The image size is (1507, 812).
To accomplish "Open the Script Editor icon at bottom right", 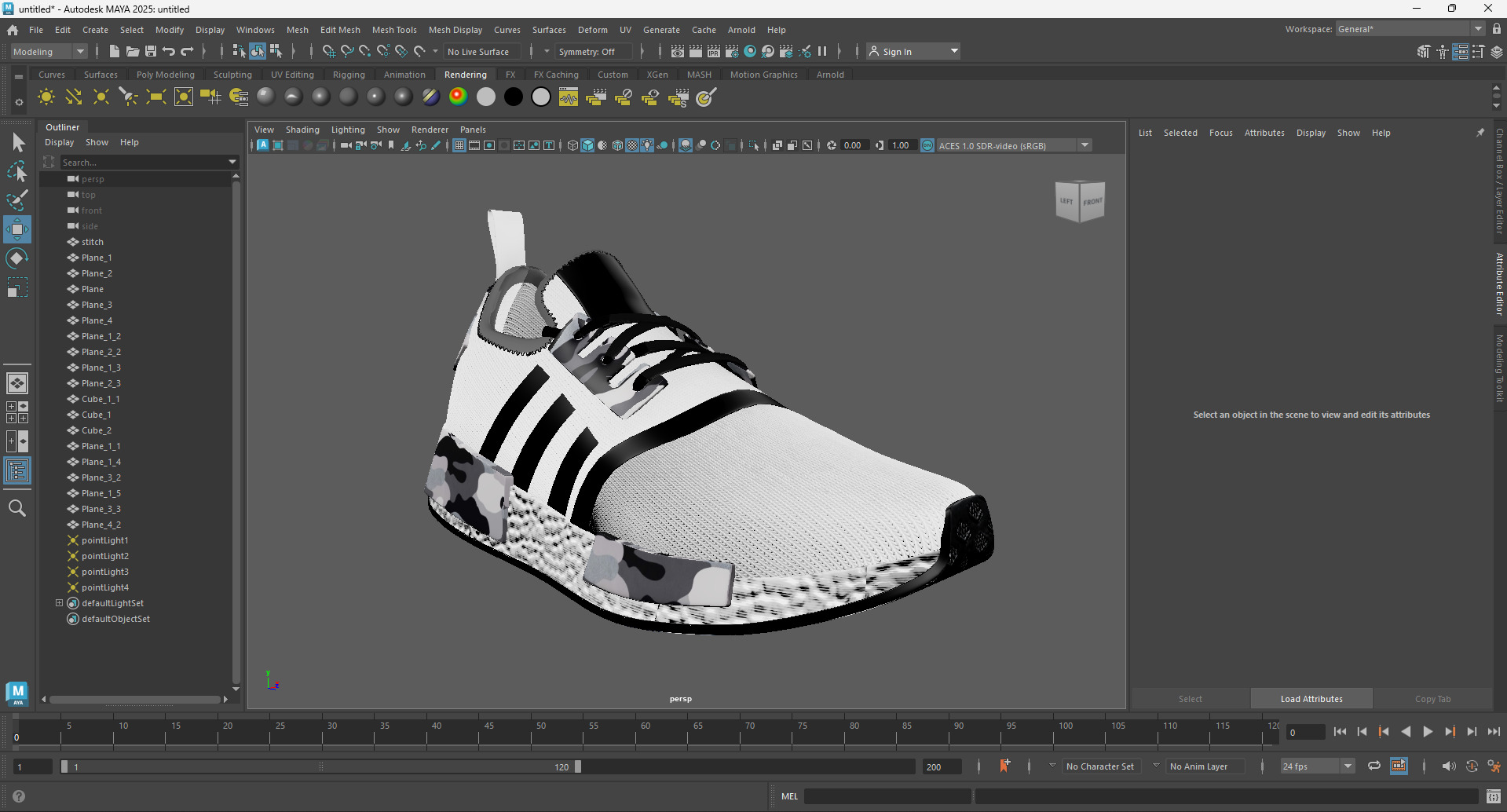I will (x=1494, y=796).
